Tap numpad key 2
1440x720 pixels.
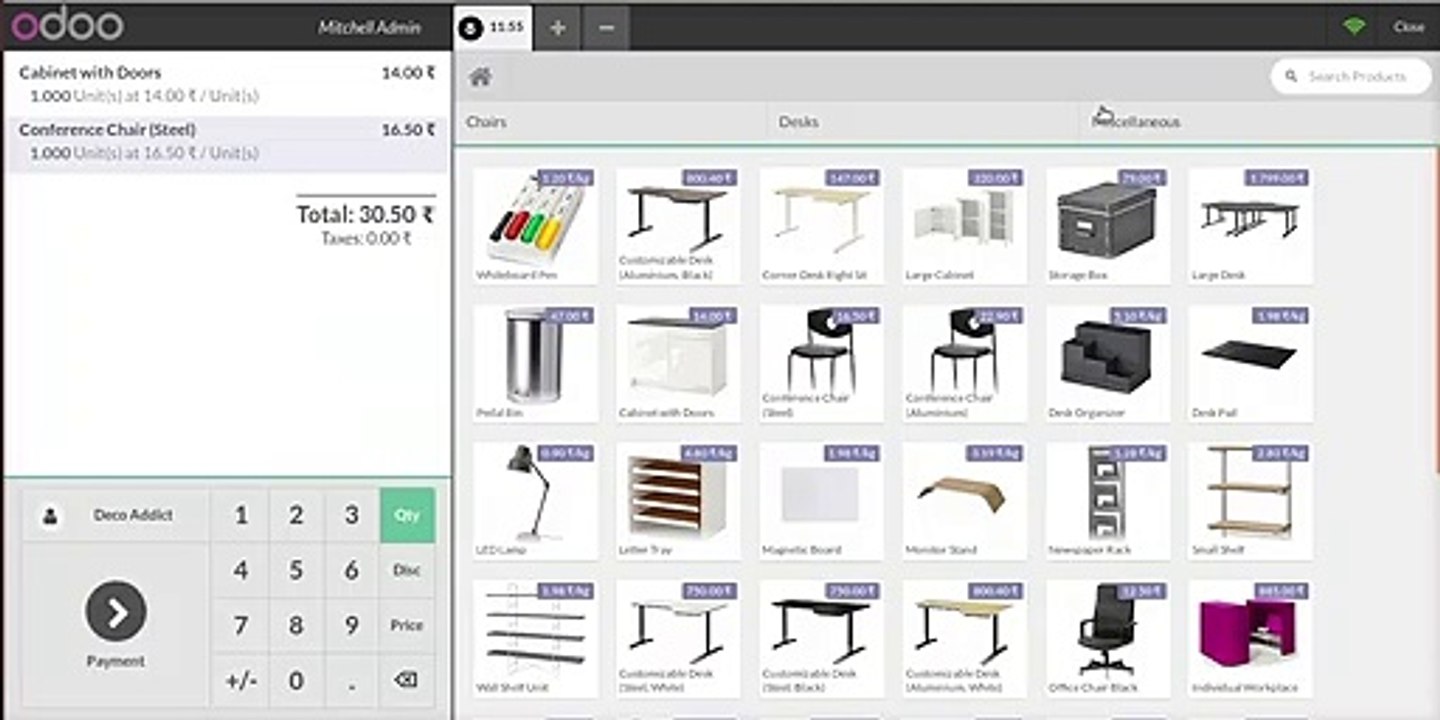(x=296, y=515)
